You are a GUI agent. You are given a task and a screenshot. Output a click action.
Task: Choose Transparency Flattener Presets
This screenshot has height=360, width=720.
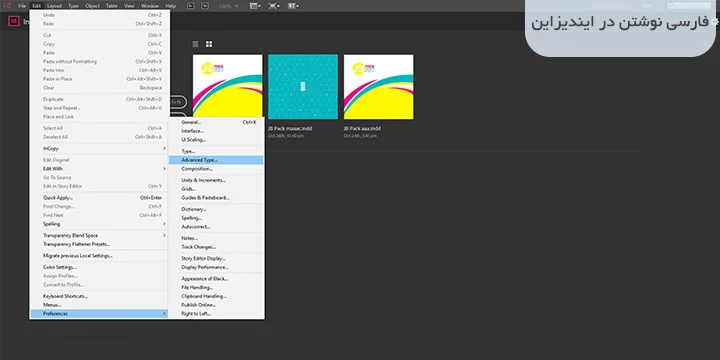click(x=99, y=244)
